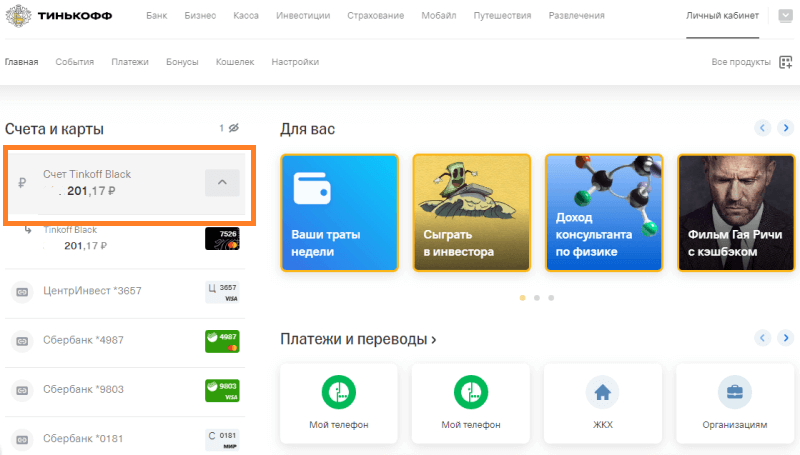Image resolution: width=800 pixels, height=455 pixels.
Task: Click the ЦентрИнвест 3657 Visa card thumbnail
Action: click(x=222, y=292)
